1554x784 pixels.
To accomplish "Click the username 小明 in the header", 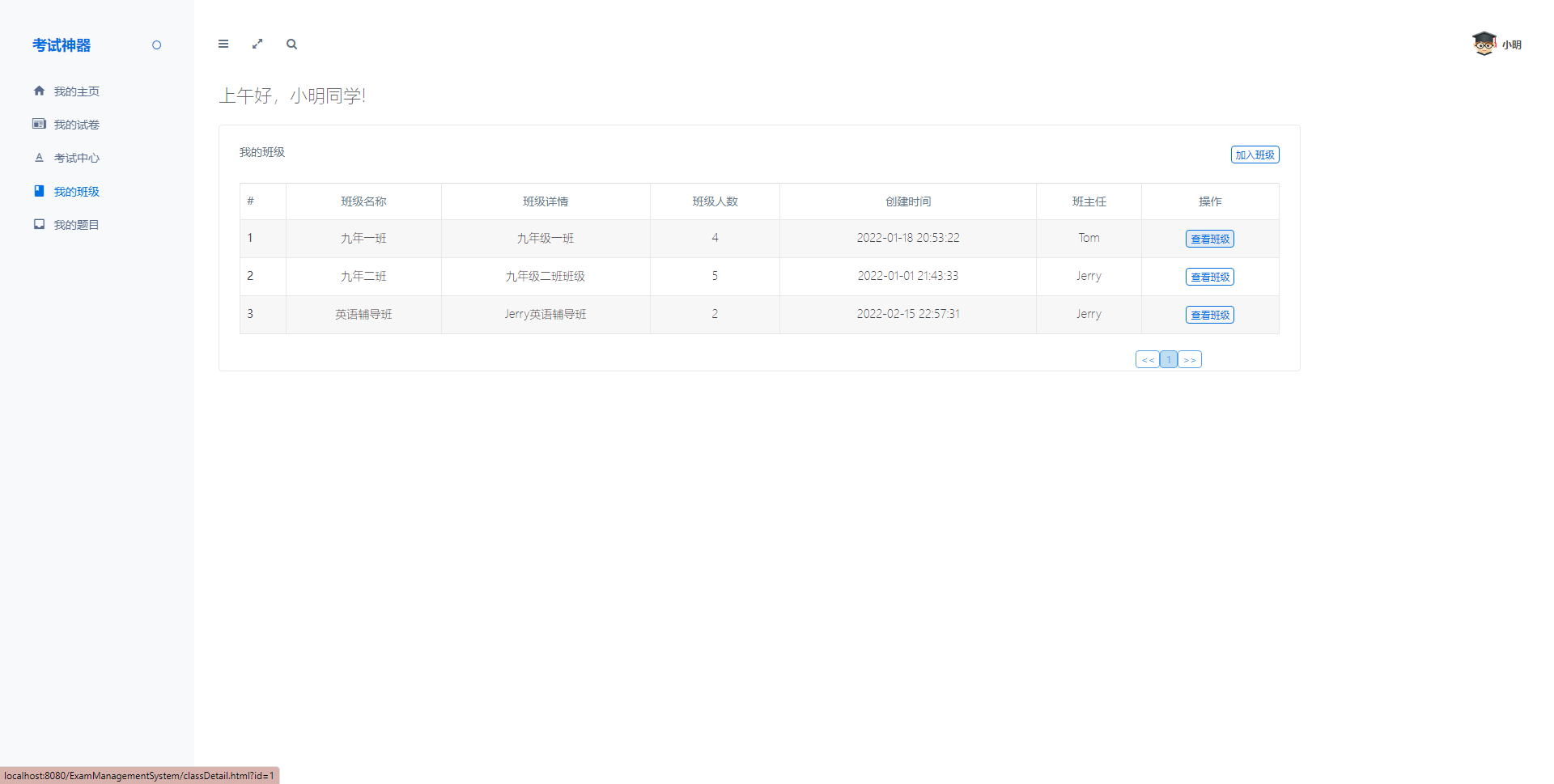I will coord(1511,45).
